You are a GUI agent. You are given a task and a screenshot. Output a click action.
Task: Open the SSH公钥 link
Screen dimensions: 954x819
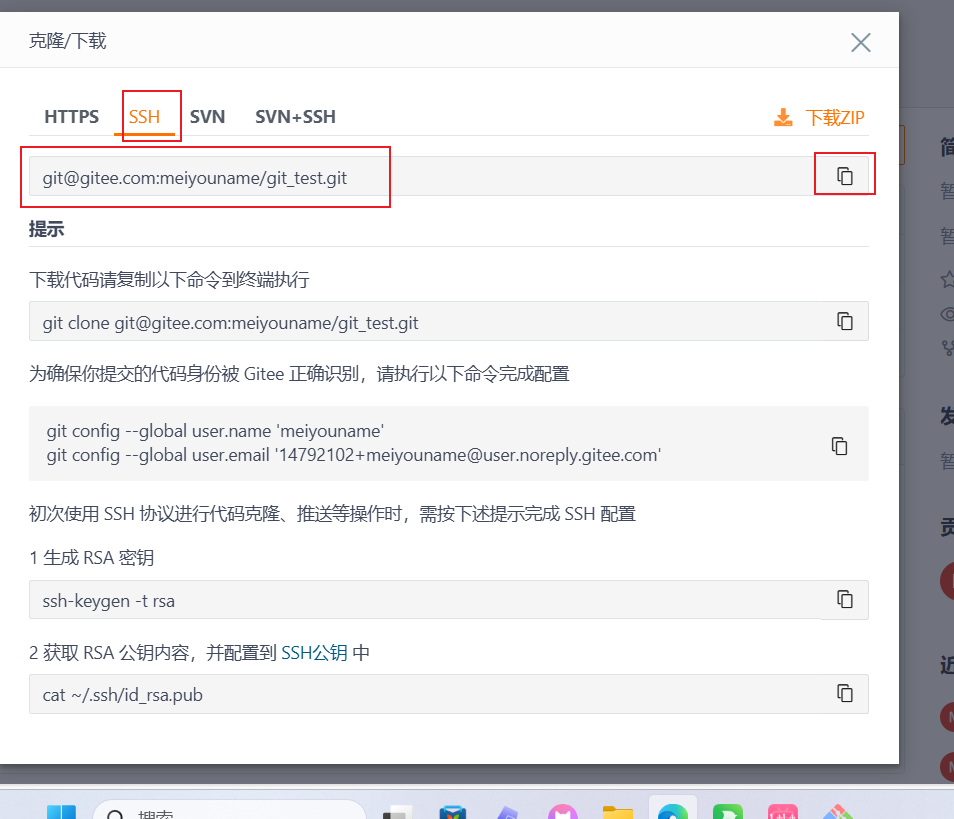(x=314, y=653)
